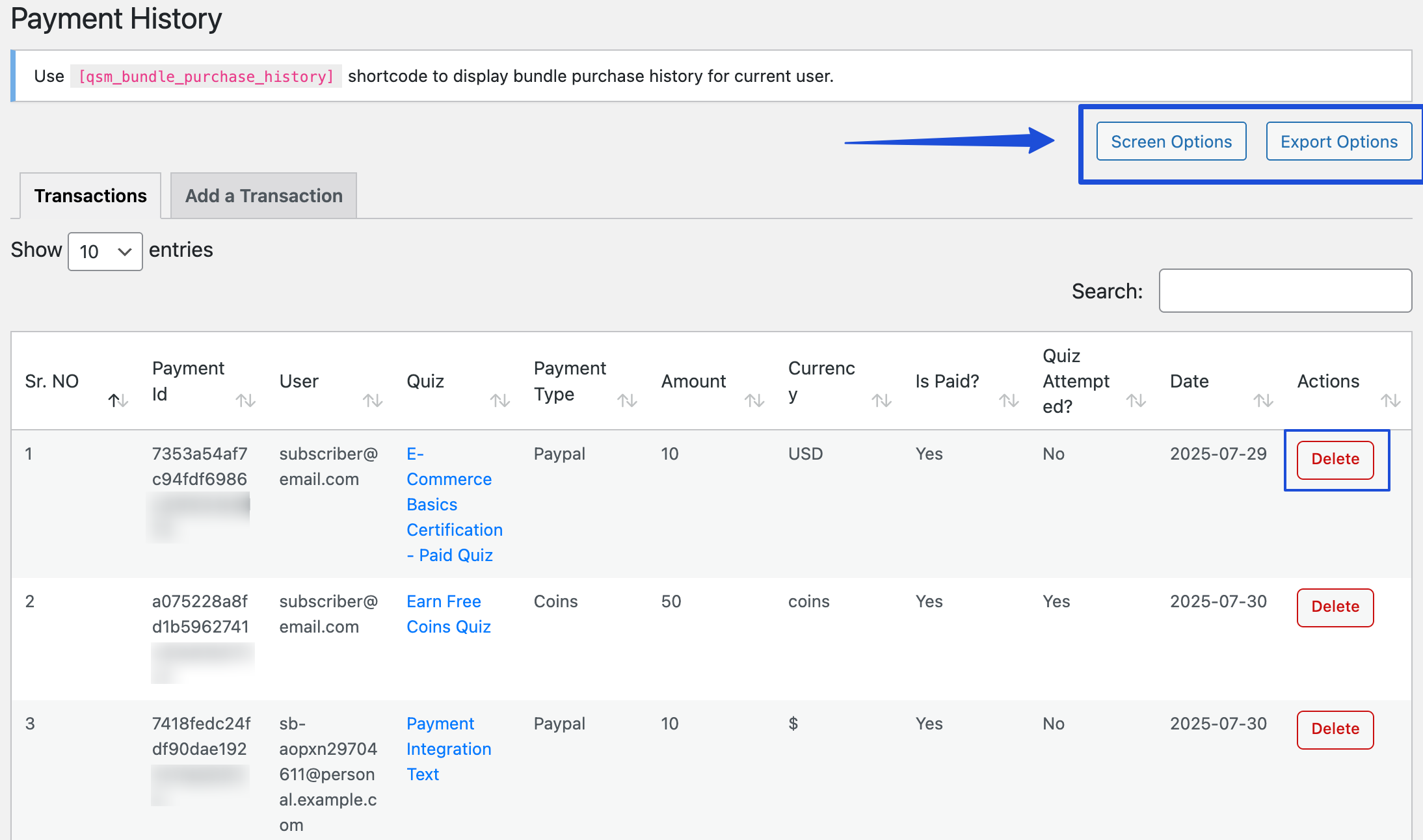Screen dimensions: 1423x840
Task: Sort transactions by Date arrows
Action: pyautogui.click(x=1263, y=400)
